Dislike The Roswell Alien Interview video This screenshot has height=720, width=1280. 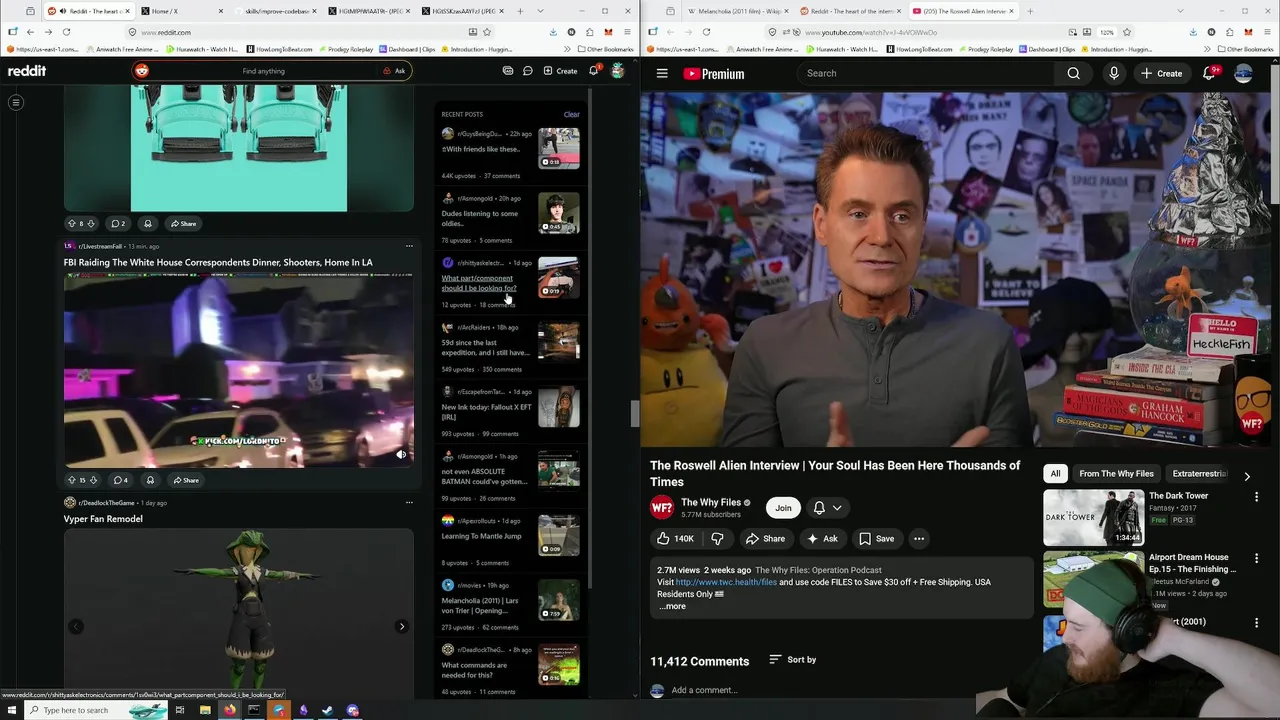[717, 538]
